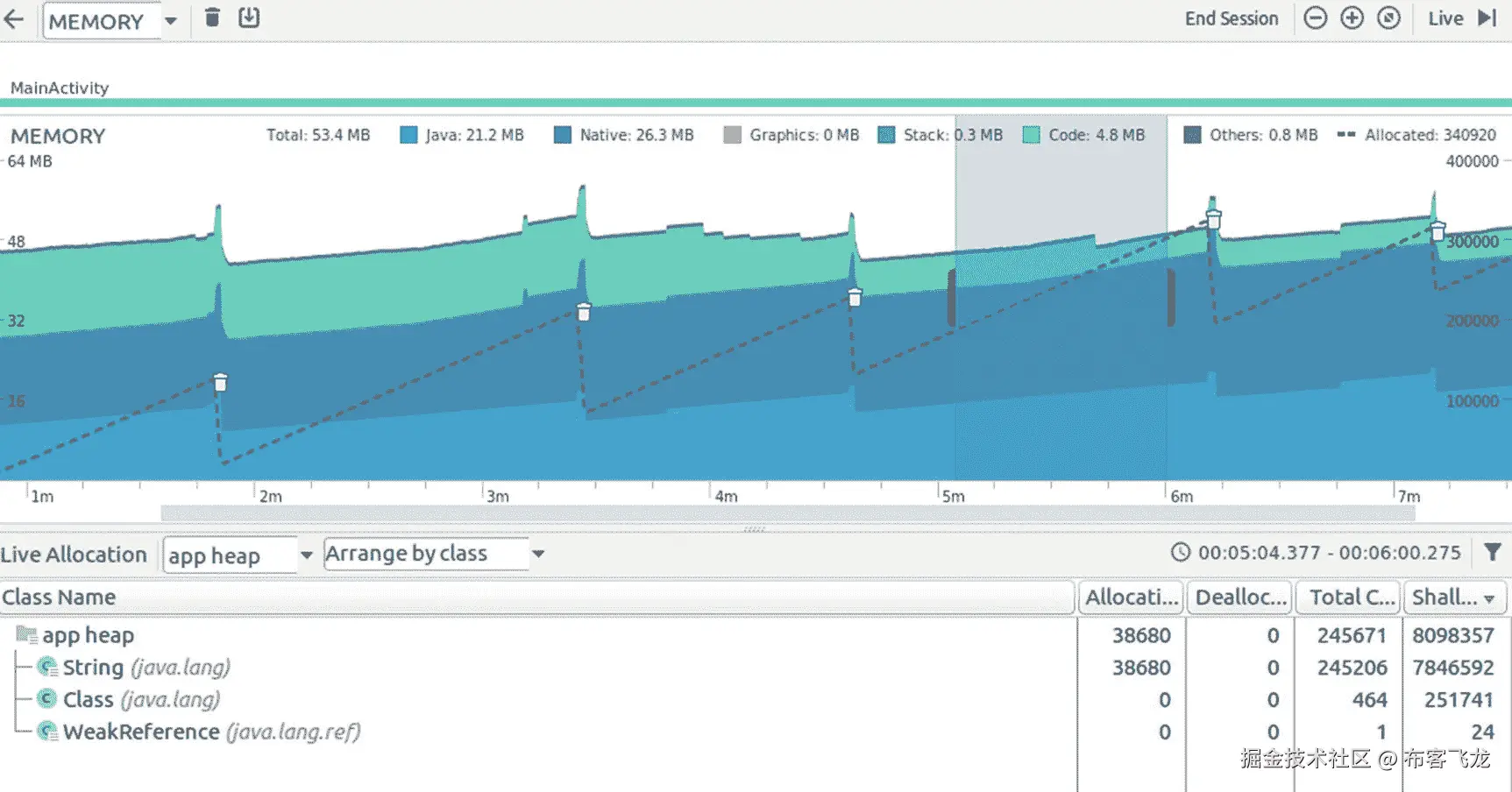Click selected range 00:05:04.377 - 00:06:00.275
Viewport: 1512px width, 792px height.
click(x=1329, y=553)
